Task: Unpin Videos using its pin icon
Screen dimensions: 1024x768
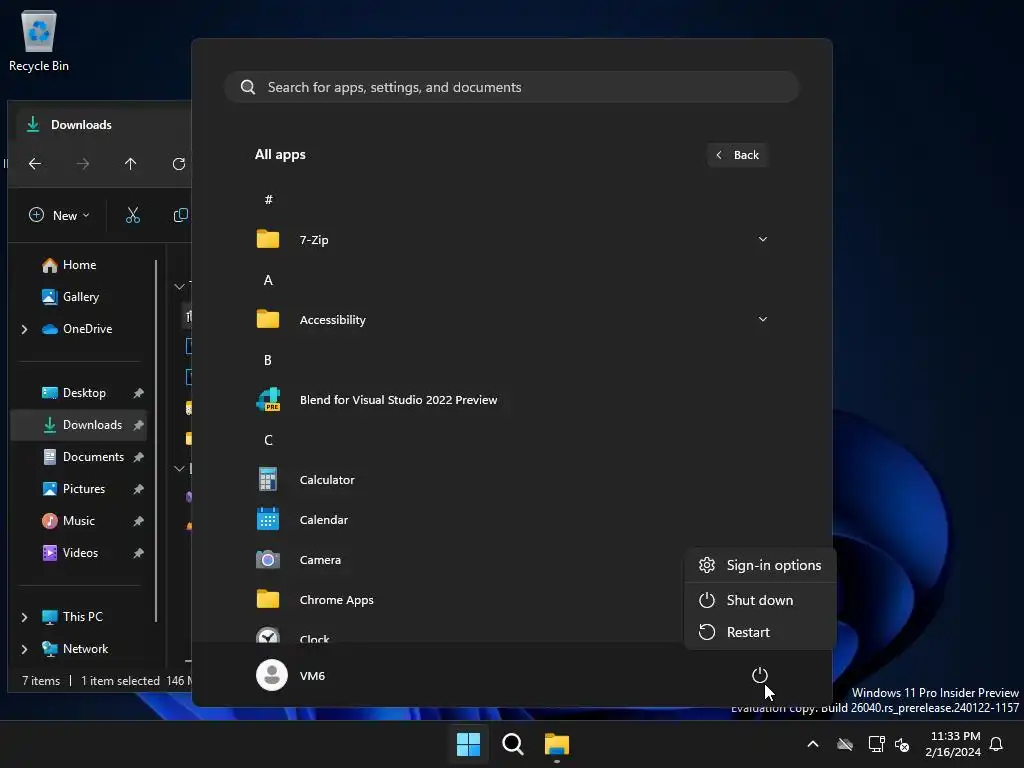Action: [x=138, y=553]
